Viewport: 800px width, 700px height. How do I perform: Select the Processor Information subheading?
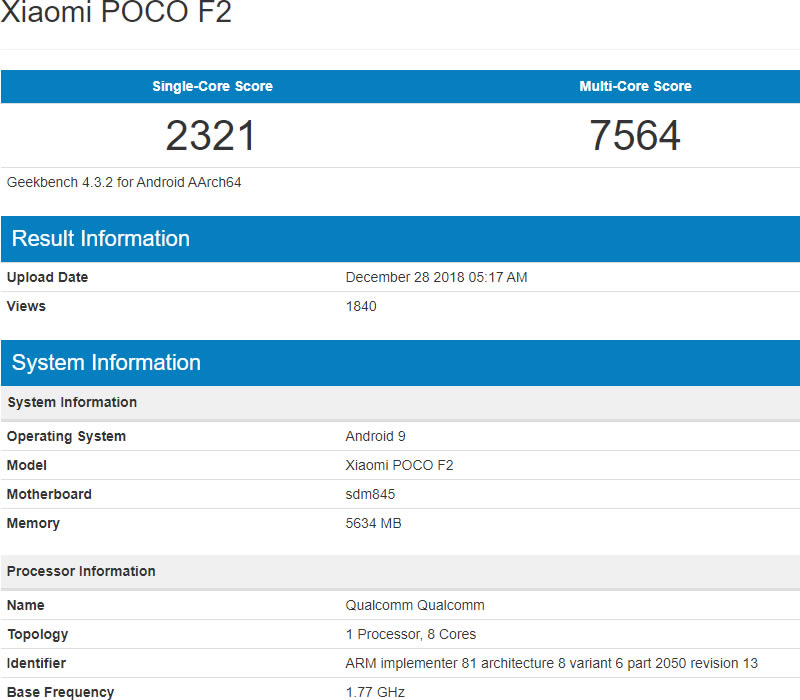click(x=81, y=571)
